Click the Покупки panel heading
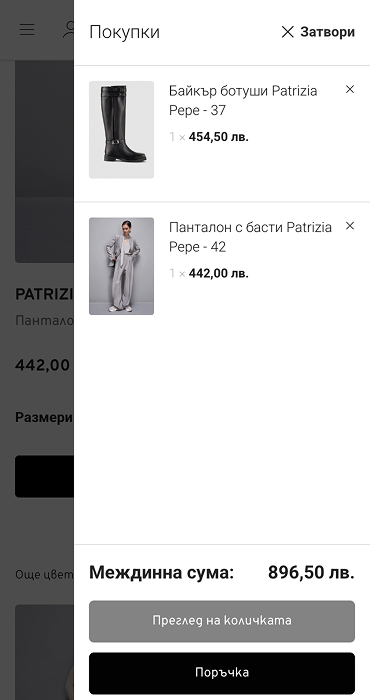This screenshot has width=370, height=700. click(x=125, y=32)
